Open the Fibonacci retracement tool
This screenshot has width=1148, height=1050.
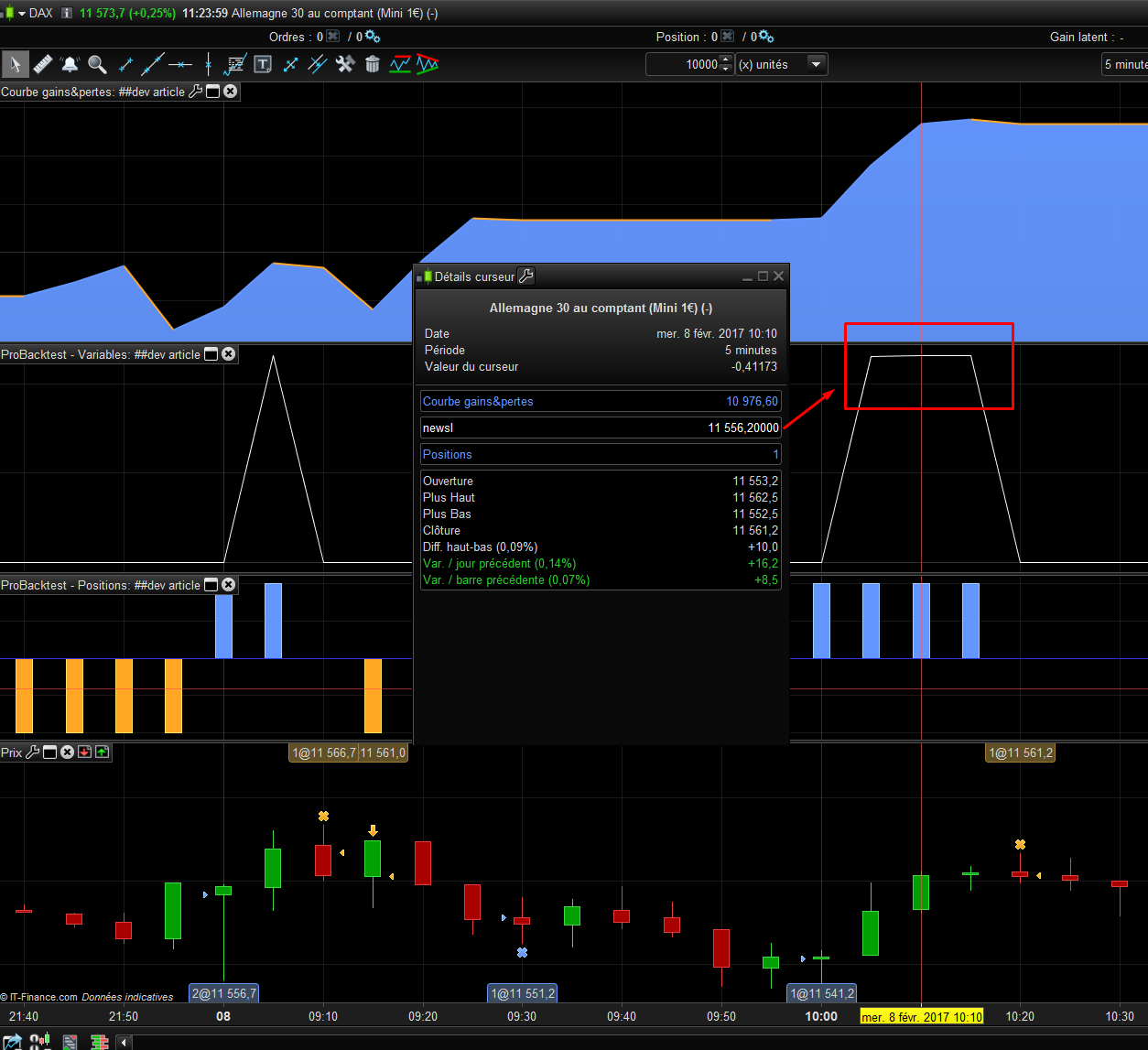235,64
